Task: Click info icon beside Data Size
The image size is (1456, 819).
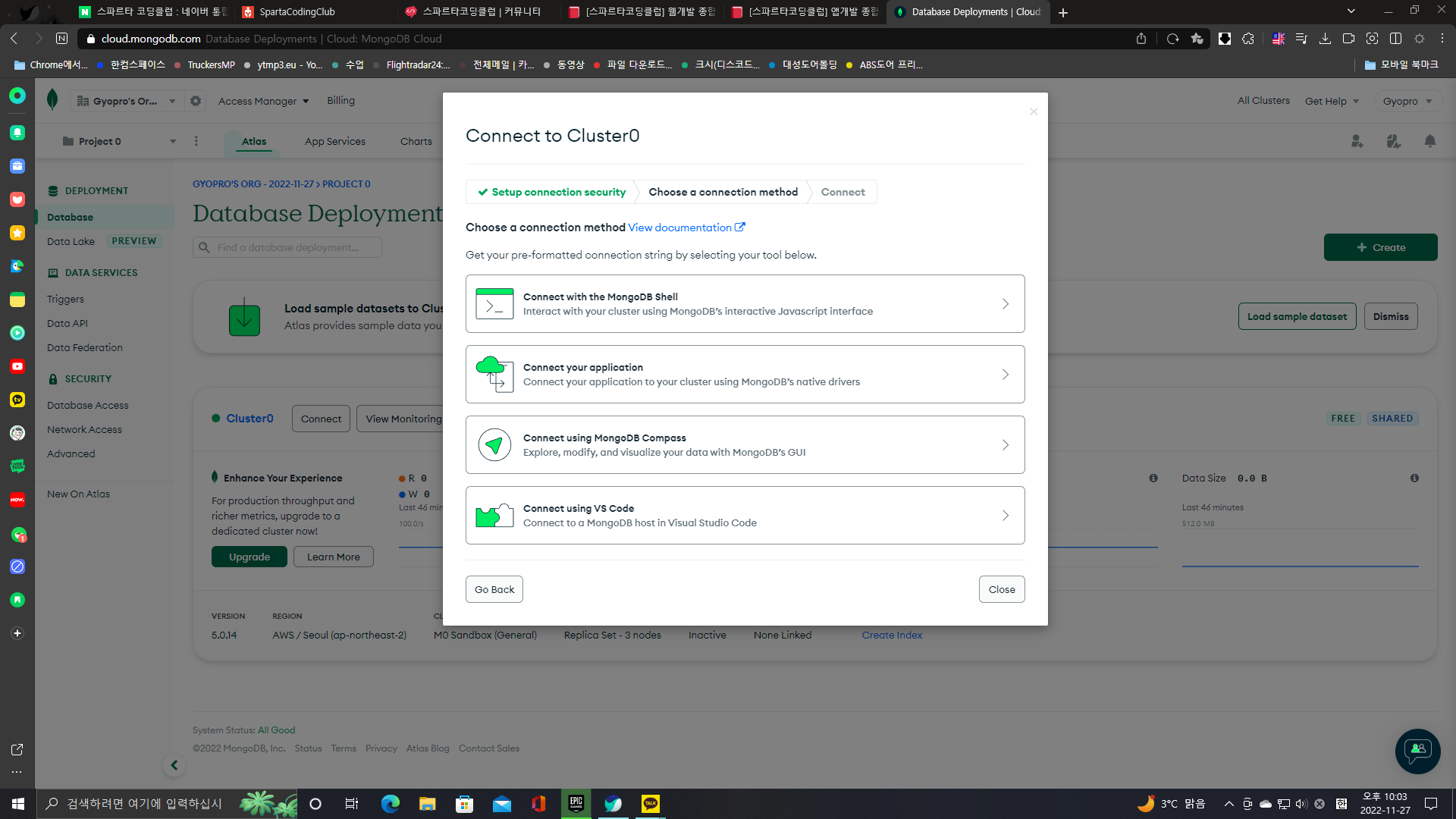Action: [1414, 478]
